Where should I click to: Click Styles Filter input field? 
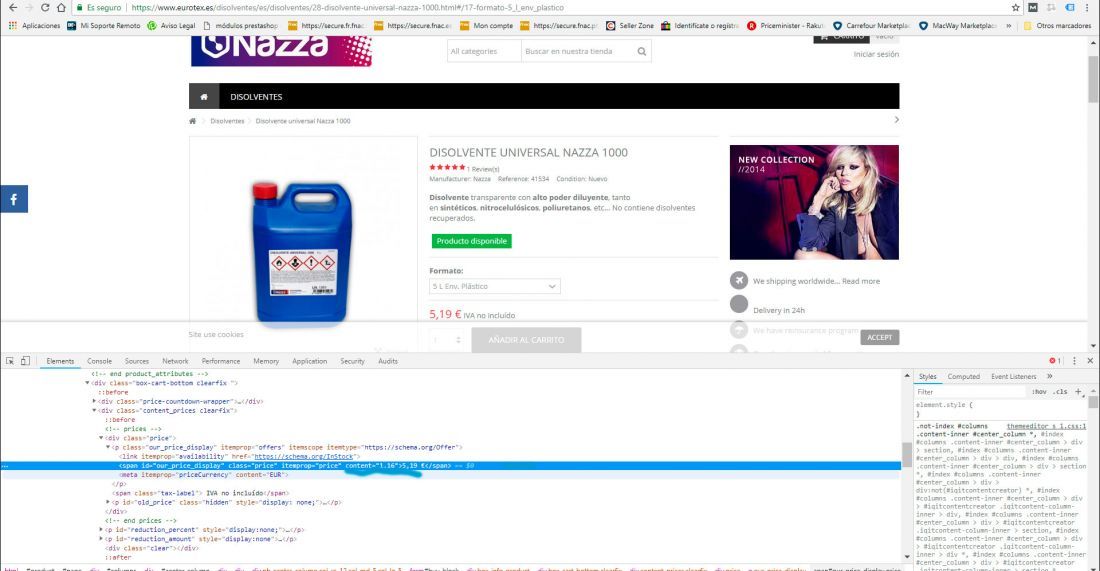[x=971, y=392]
